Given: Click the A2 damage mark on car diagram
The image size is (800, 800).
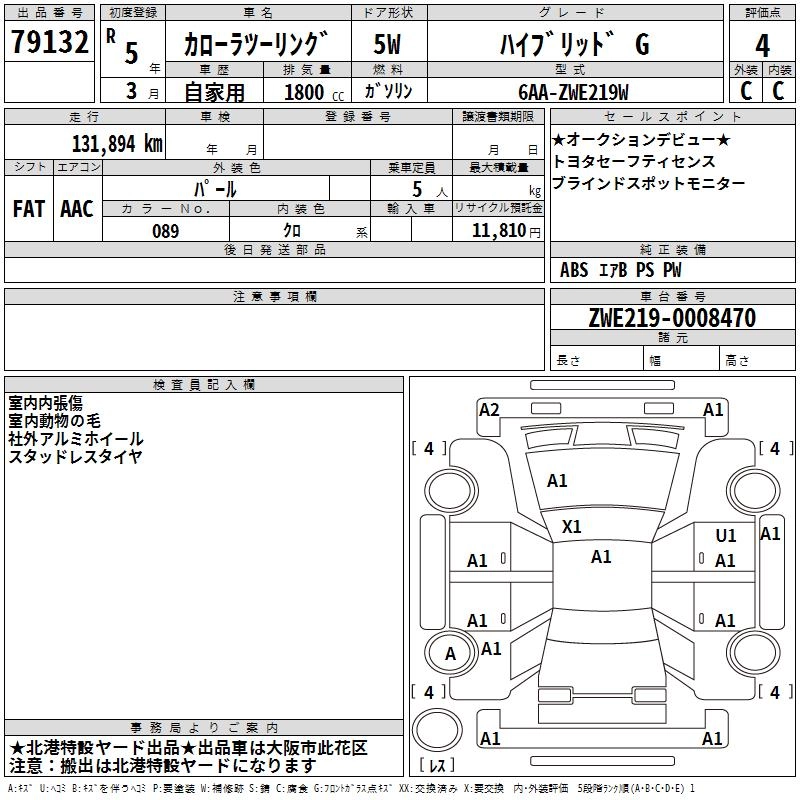Looking at the screenshot, I should click(489, 409).
